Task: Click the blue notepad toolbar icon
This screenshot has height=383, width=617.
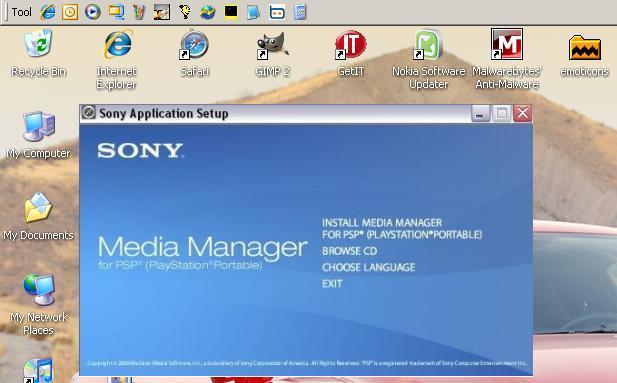Action: click(253, 12)
